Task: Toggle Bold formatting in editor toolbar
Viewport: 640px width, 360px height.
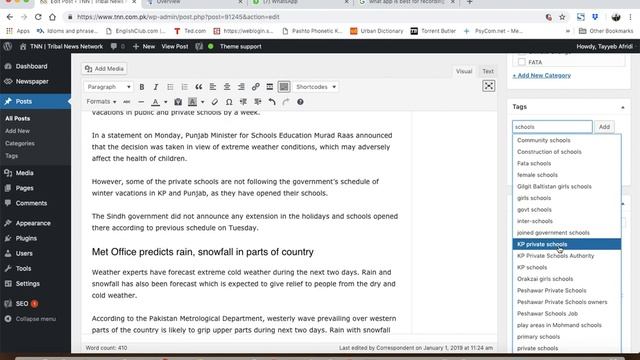Action: coord(142,87)
